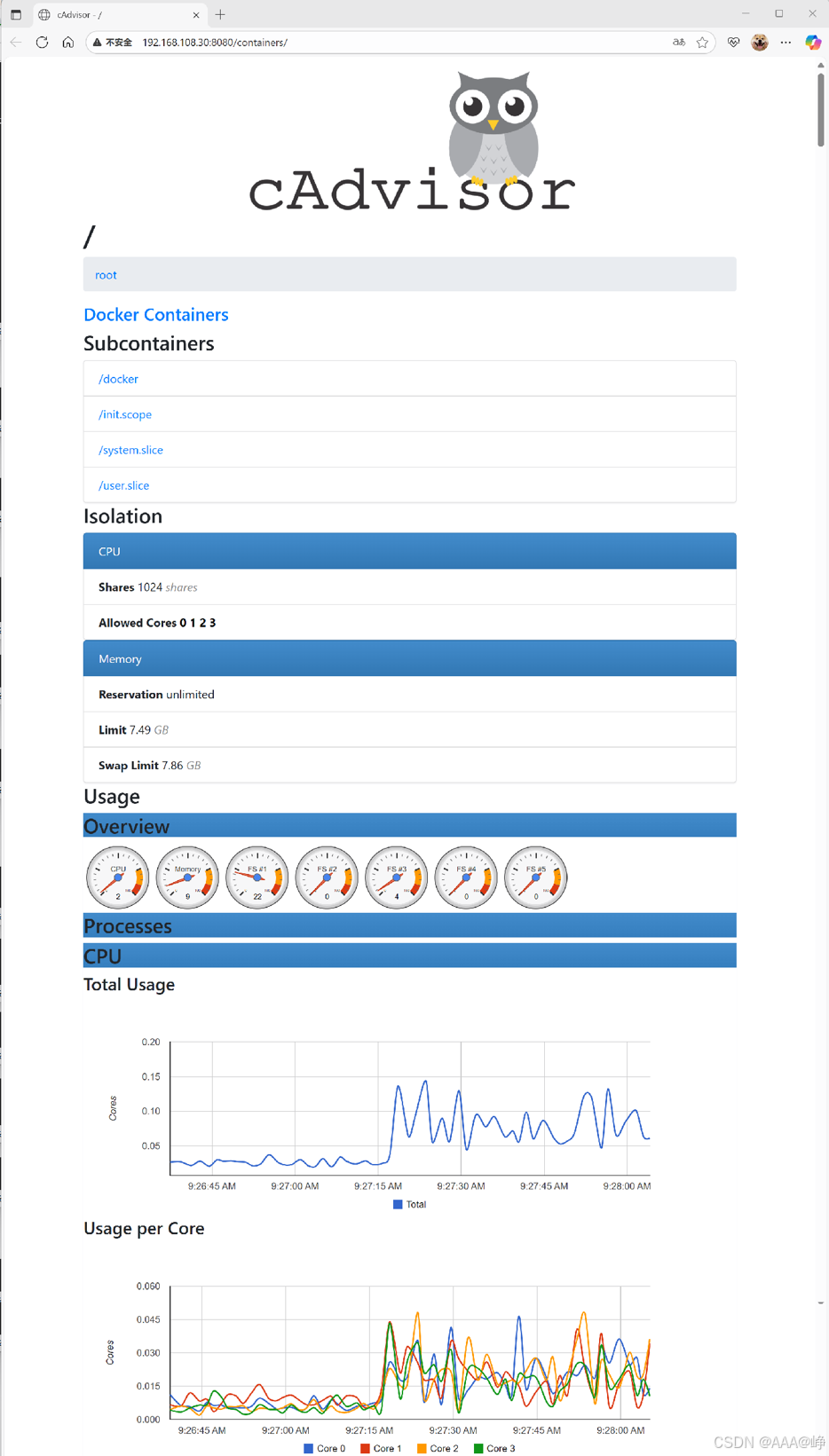Click the browser back arrow

[x=16, y=42]
